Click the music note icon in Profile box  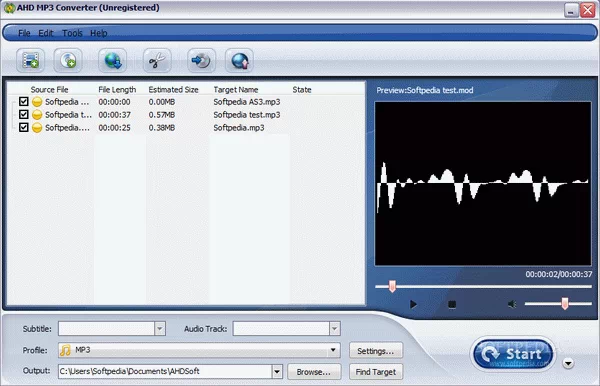tap(65, 350)
